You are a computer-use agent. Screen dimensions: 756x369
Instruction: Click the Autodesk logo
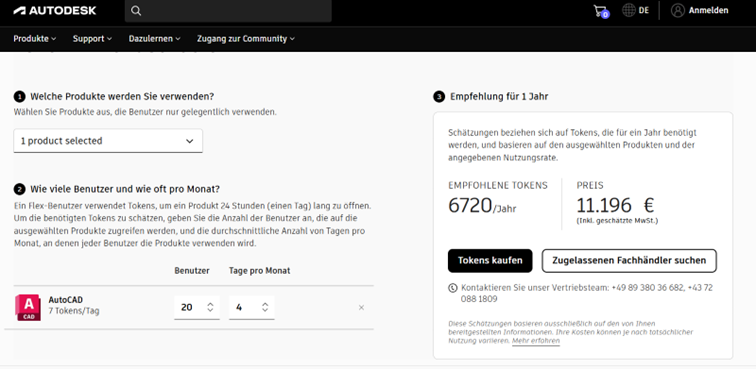(x=55, y=11)
